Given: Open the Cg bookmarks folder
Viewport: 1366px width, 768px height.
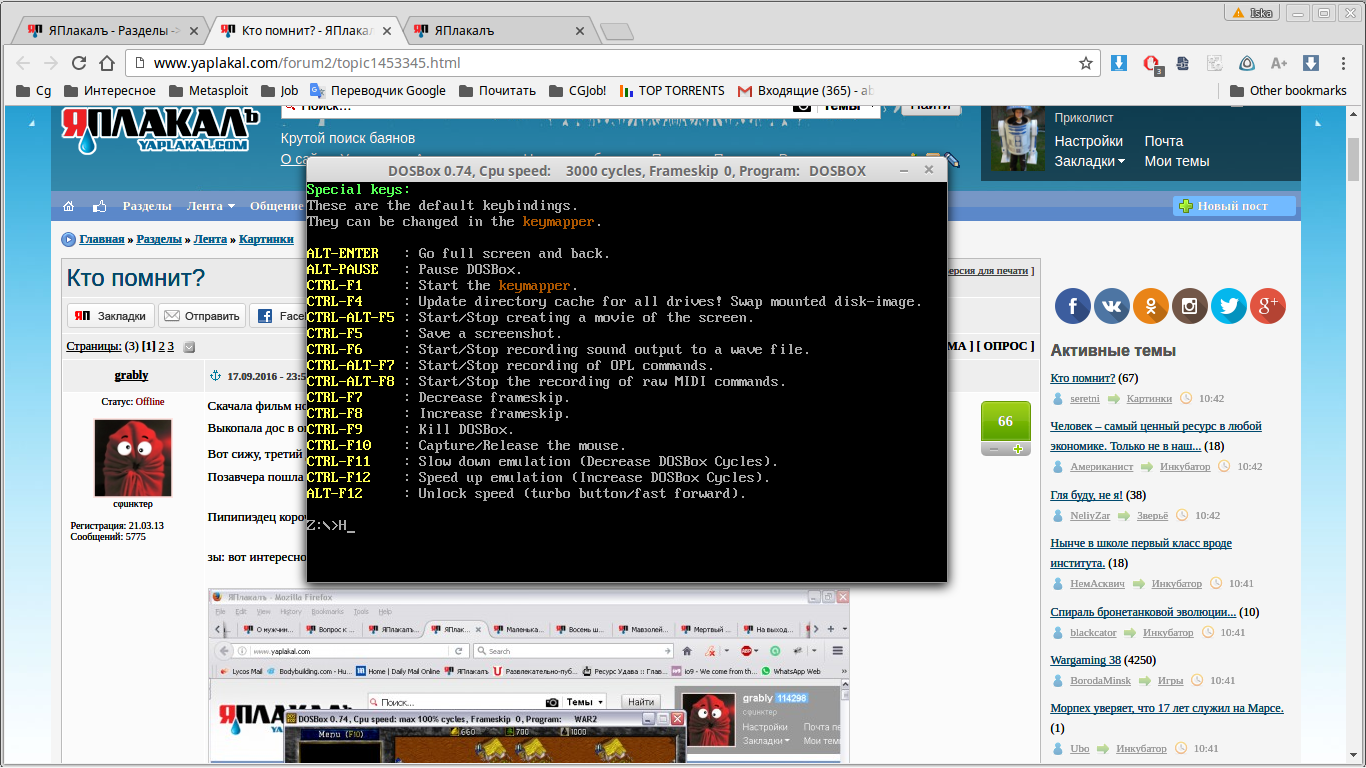Looking at the screenshot, I should (x=34, y=91).
